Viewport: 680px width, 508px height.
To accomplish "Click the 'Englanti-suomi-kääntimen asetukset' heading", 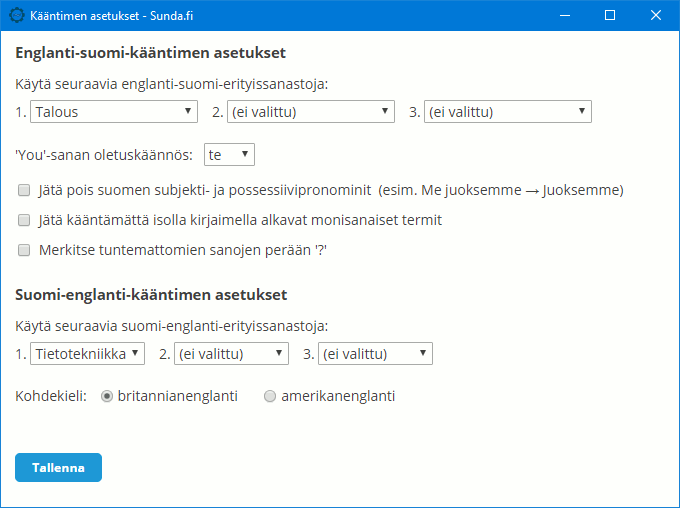I will tap(150, 53).
